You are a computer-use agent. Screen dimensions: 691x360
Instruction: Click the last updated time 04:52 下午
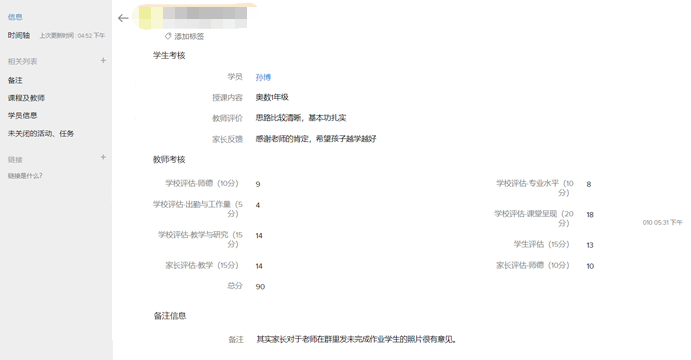tap(91, 36)
